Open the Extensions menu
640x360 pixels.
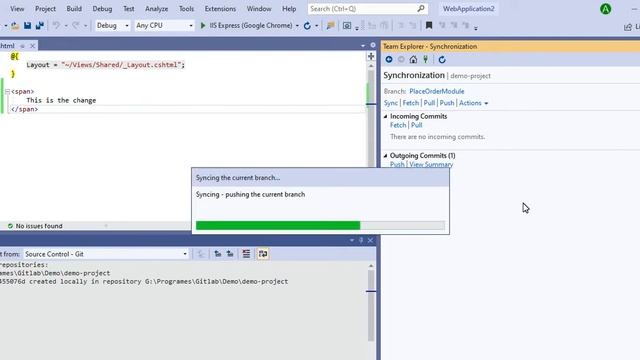coord(220,9)
